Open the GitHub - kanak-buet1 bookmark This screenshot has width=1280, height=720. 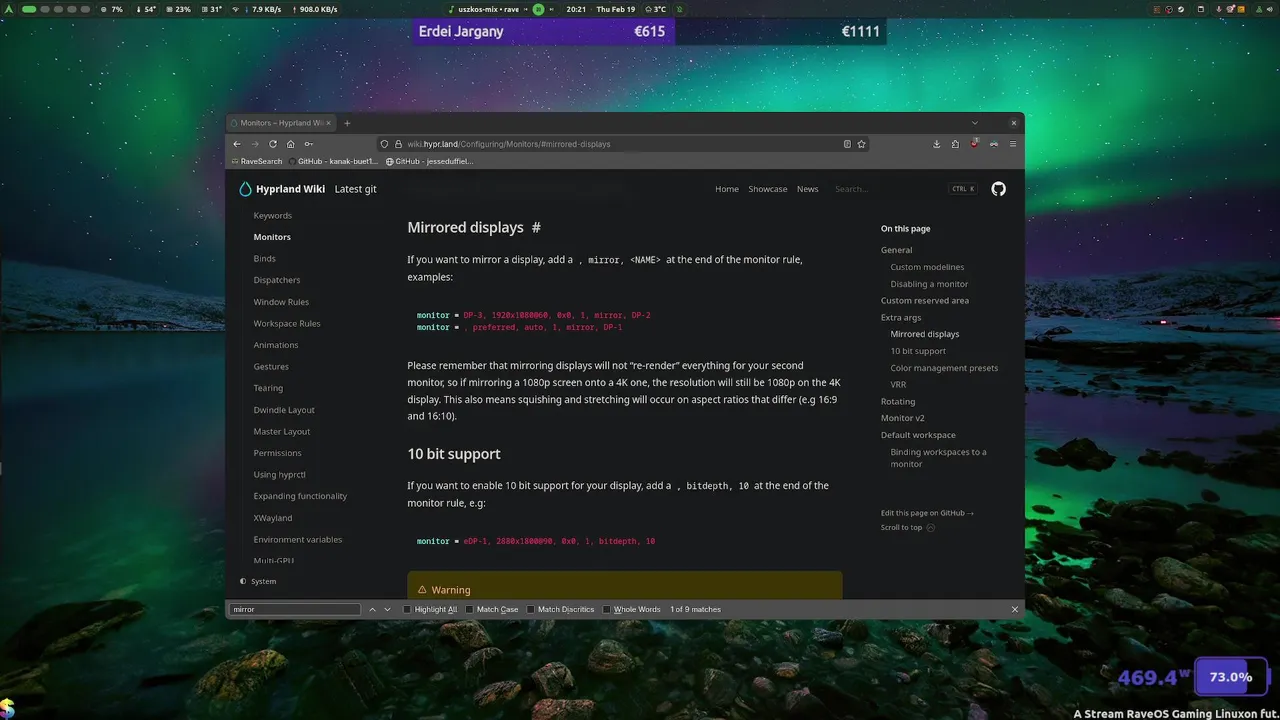click(333, 161)
